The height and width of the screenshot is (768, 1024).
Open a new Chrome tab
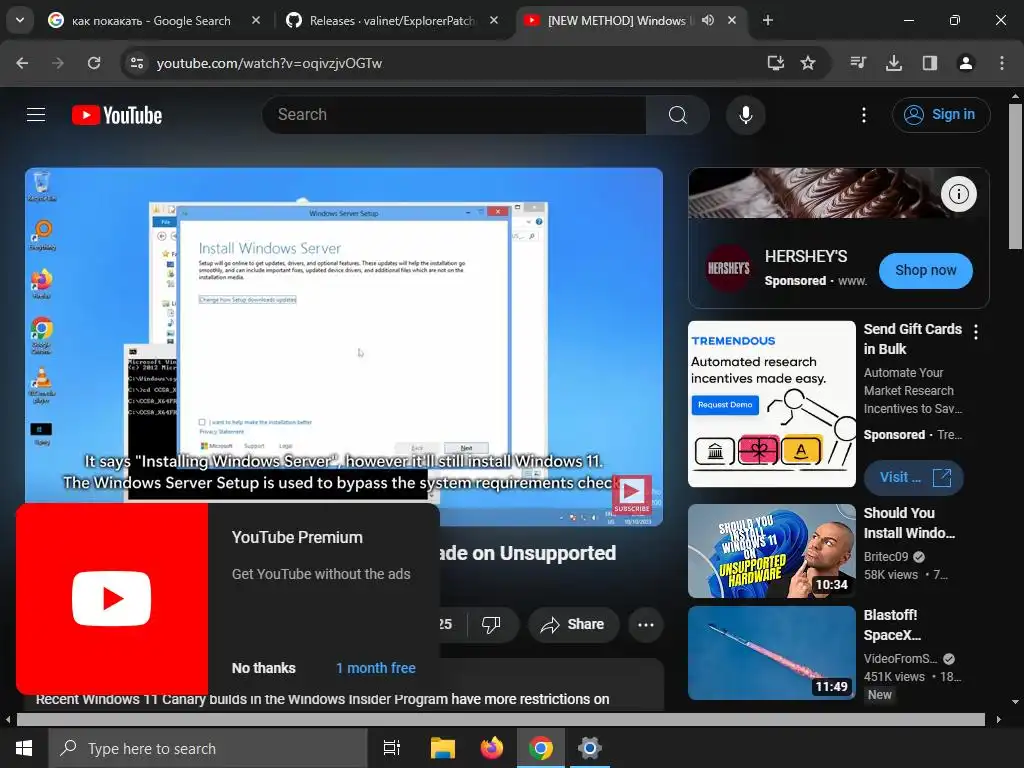click(x=768, y=20)
